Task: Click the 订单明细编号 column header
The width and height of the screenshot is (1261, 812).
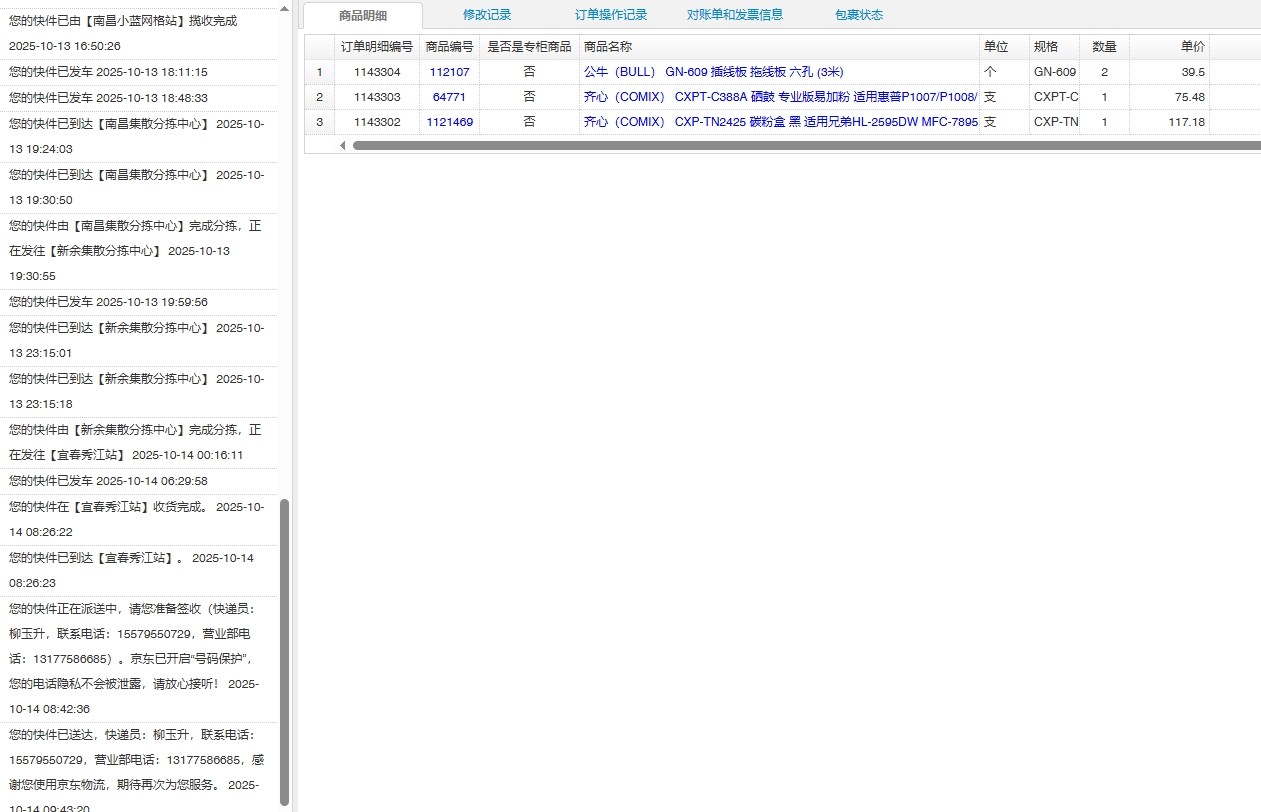Action: click(377, 47)
